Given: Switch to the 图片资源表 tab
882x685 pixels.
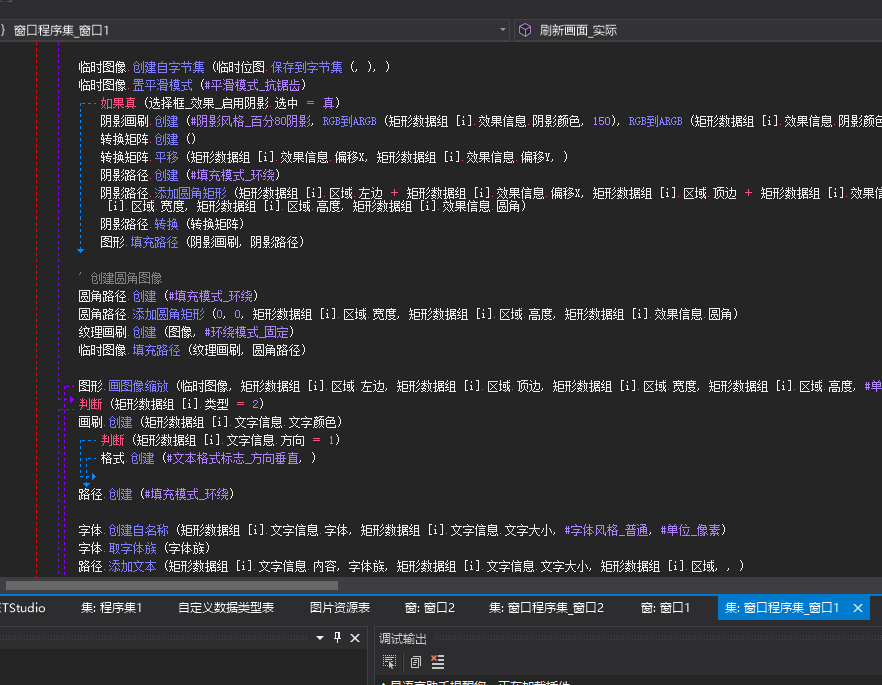Looking at the screenshot, I should (339, 607).
